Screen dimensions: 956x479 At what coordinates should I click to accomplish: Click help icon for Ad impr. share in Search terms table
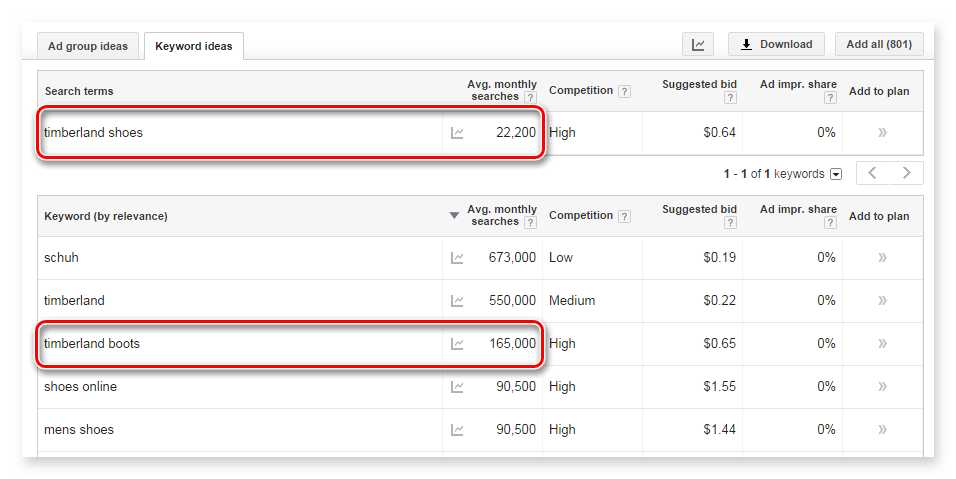tap(830, 98)
